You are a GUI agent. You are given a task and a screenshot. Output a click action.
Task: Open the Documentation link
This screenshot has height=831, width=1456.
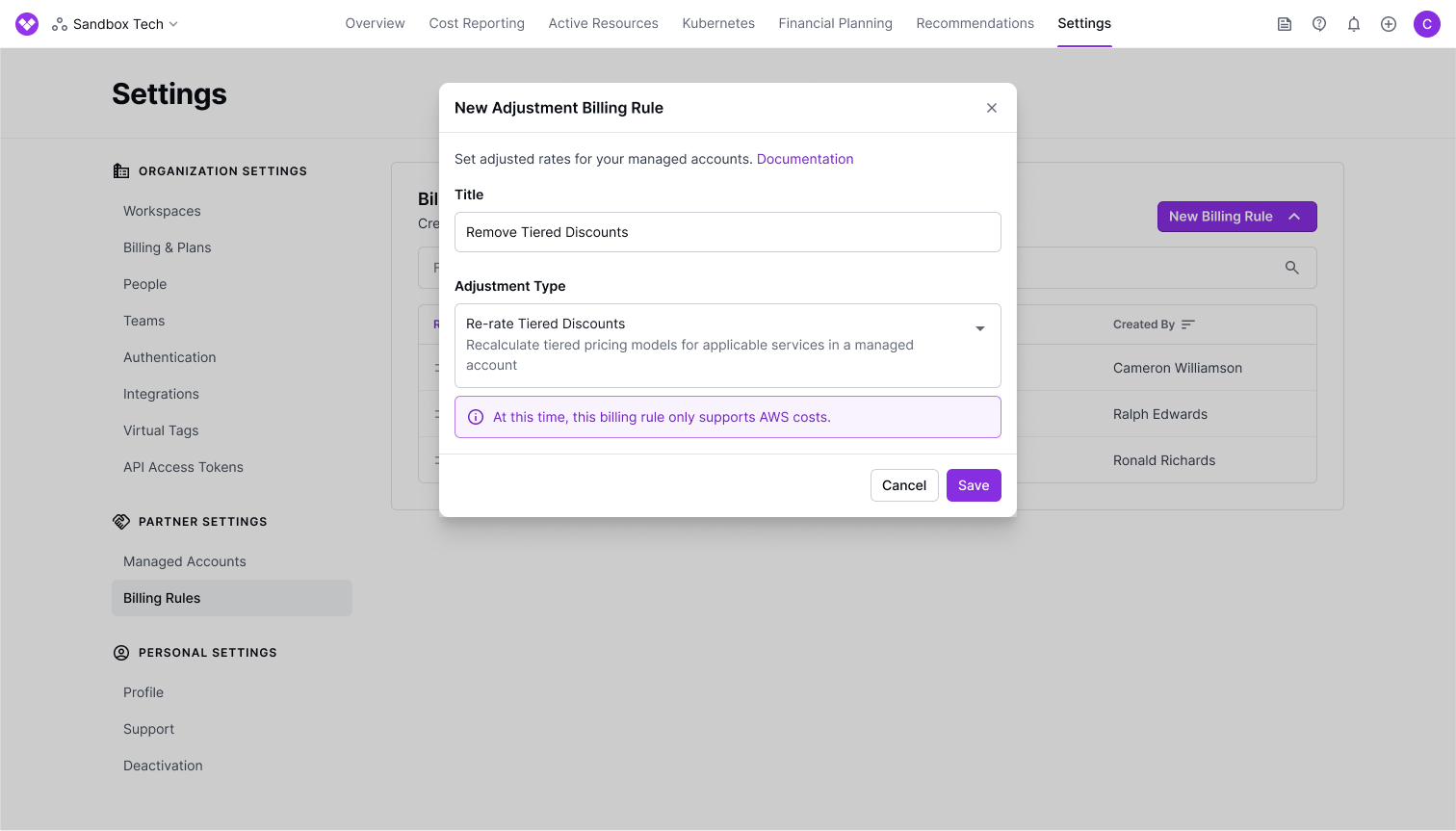click(805, 159)
